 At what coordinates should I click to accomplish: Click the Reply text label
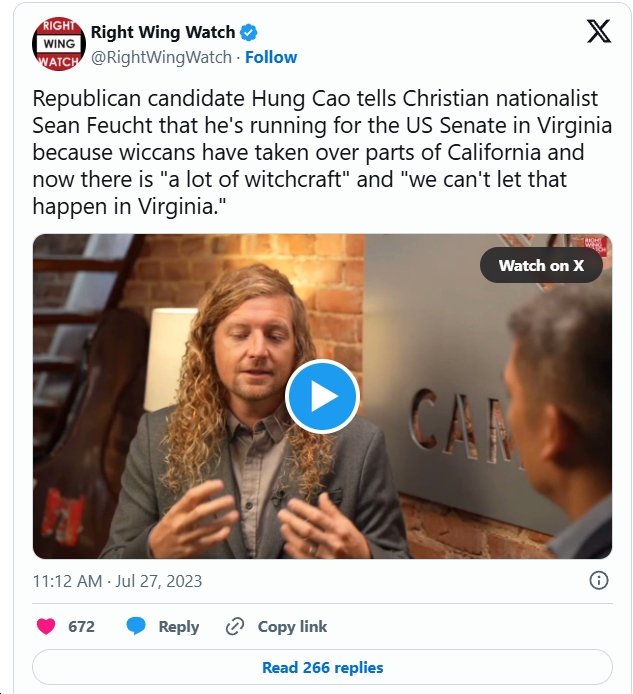coord(179,627)
